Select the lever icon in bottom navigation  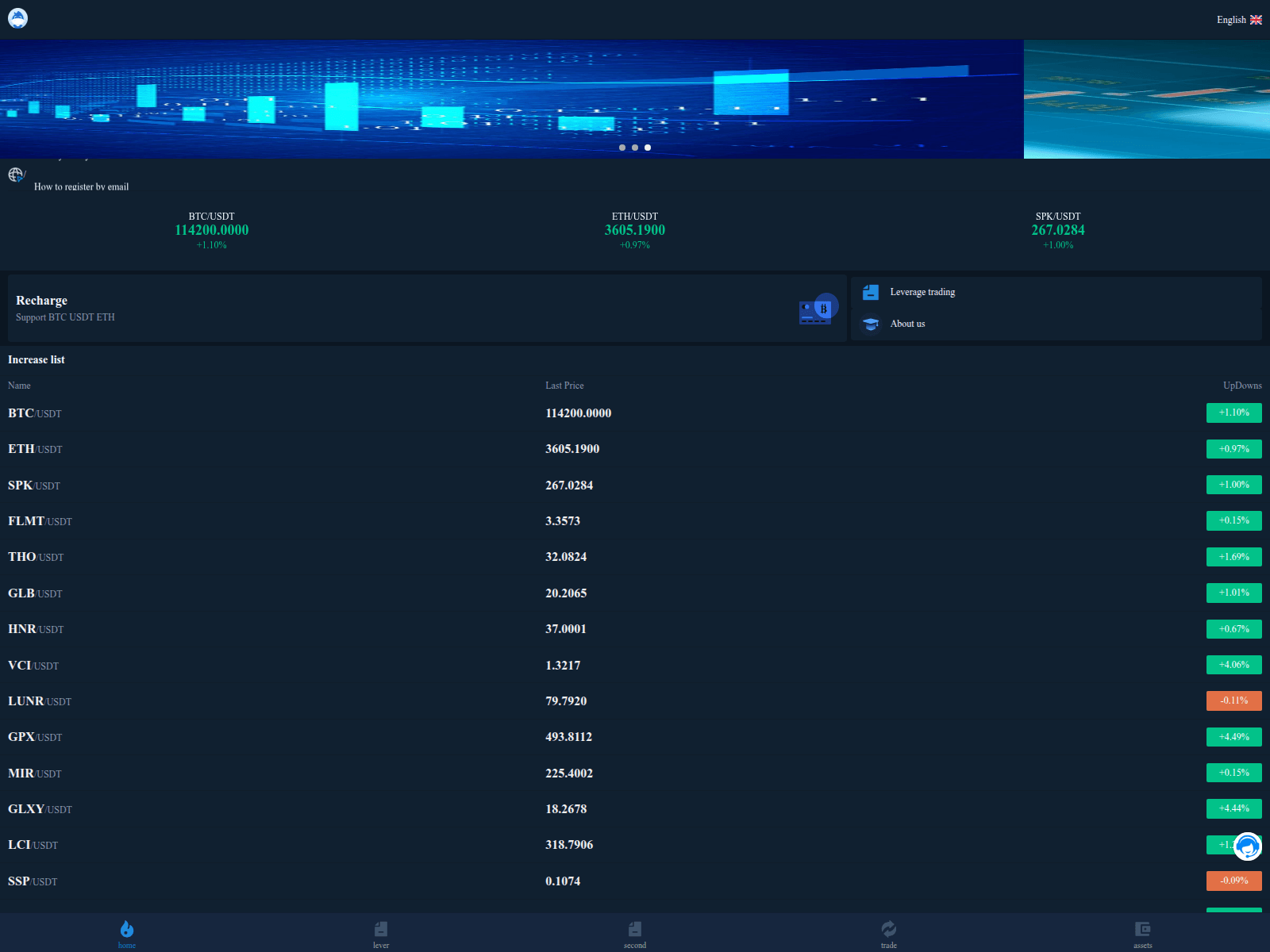click(x=381, y=927)
